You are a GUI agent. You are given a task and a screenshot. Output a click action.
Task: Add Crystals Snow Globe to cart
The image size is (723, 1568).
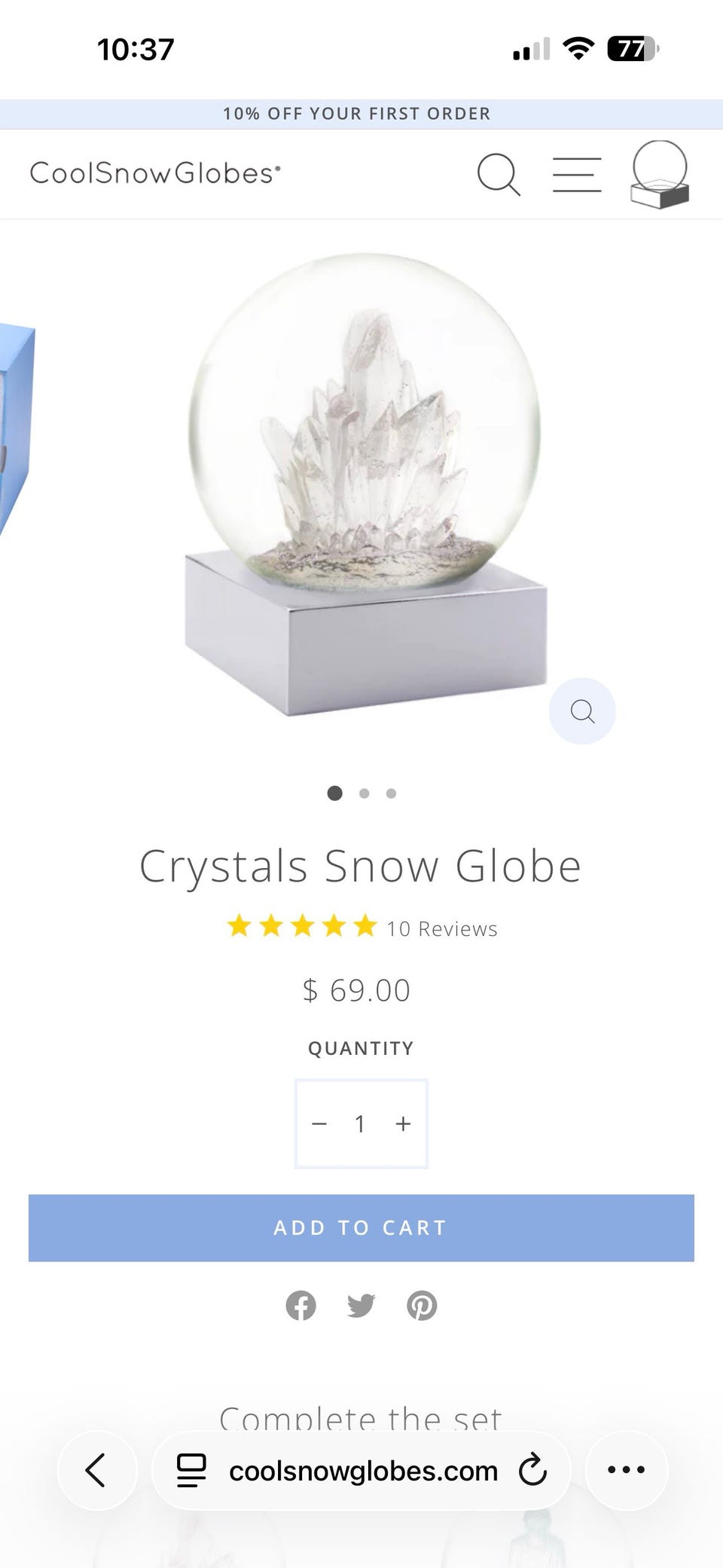361,1227
